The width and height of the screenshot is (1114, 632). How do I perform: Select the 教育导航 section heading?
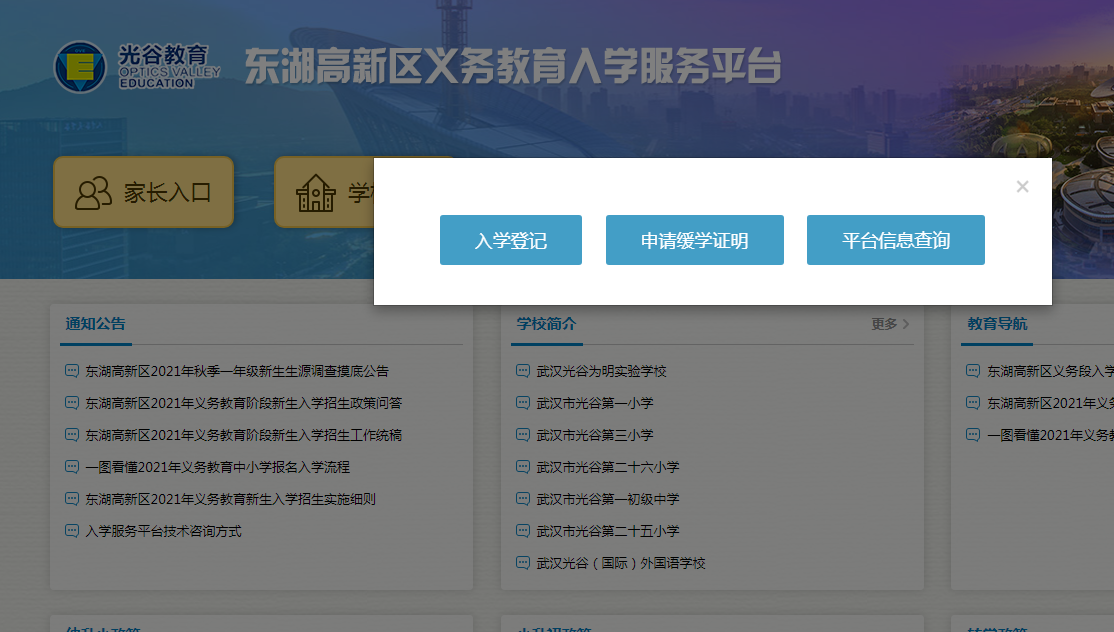(997, 324)
